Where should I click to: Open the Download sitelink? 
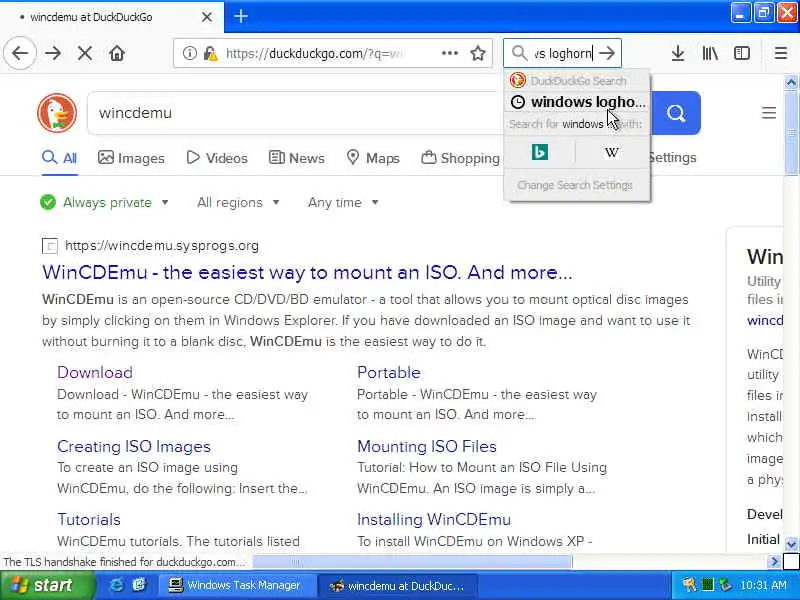click(x=95, y=372)
